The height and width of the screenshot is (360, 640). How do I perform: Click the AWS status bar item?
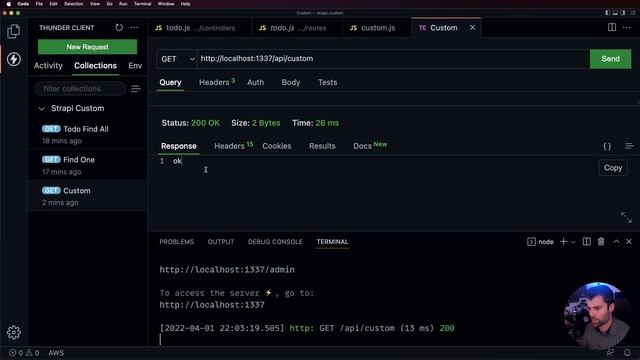[56, 353]
